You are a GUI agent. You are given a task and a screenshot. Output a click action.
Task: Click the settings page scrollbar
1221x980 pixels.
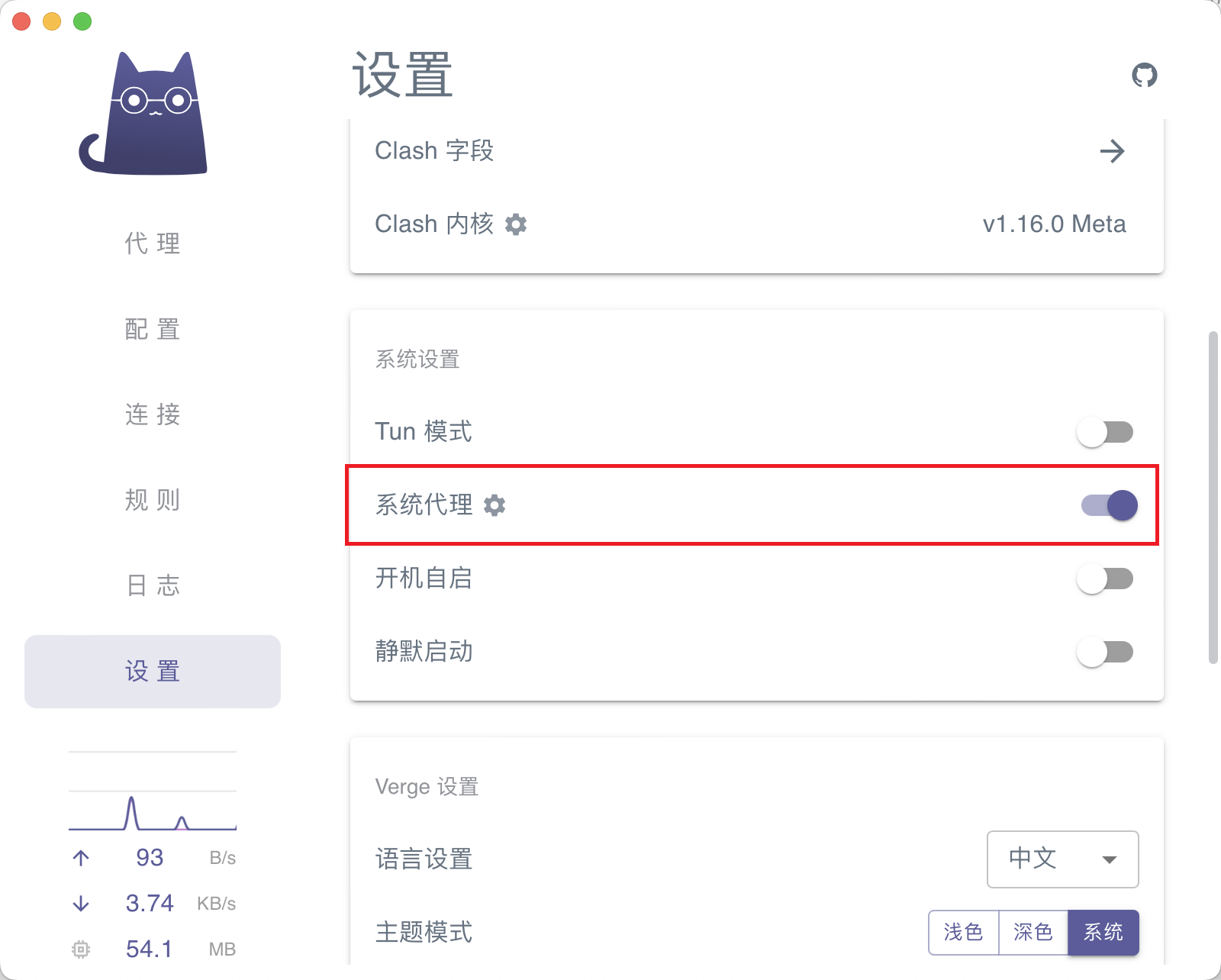pyautogui.click(x=1213, y=498)
